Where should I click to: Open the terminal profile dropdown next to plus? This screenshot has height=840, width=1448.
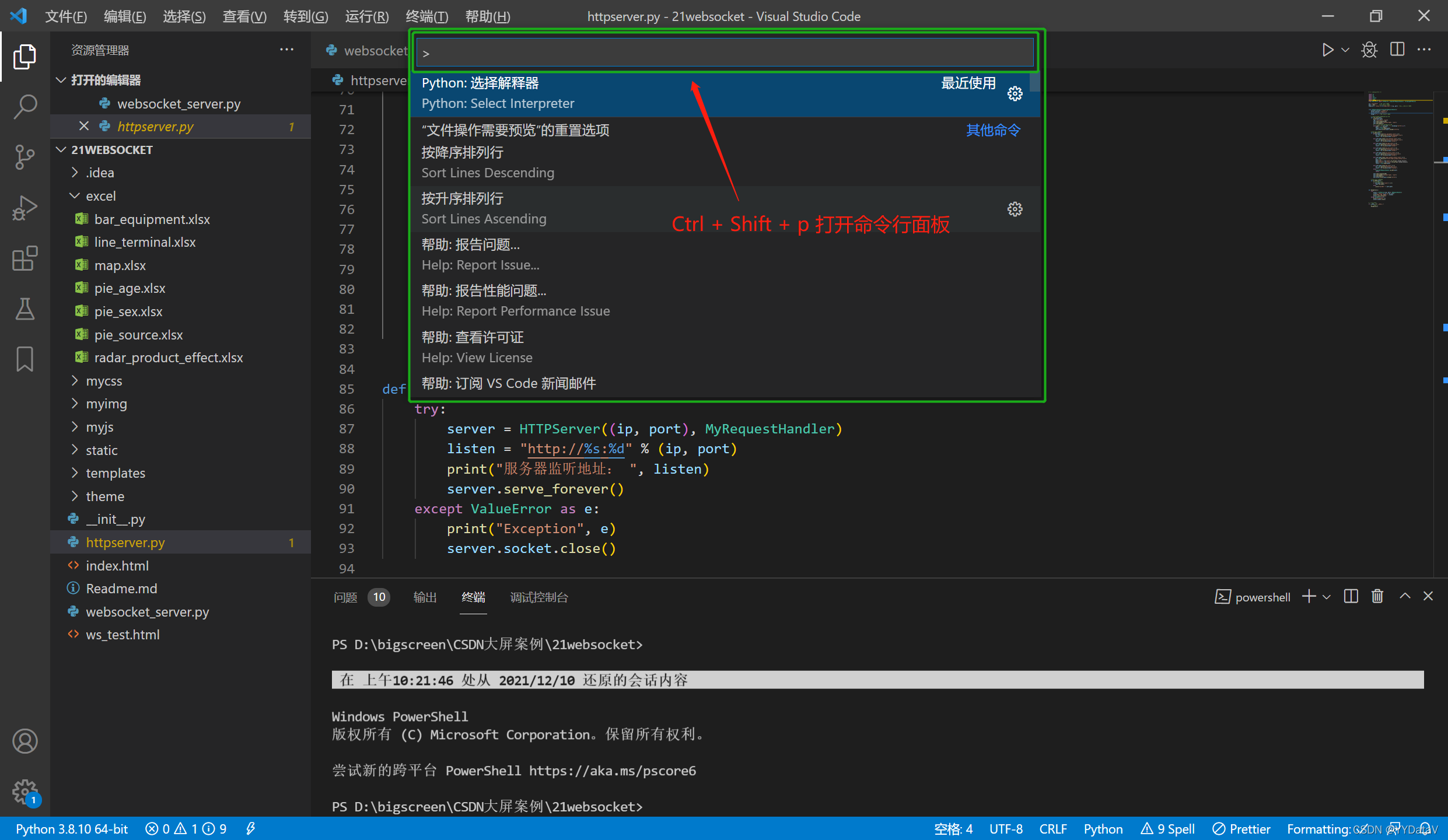point(1328,596)
